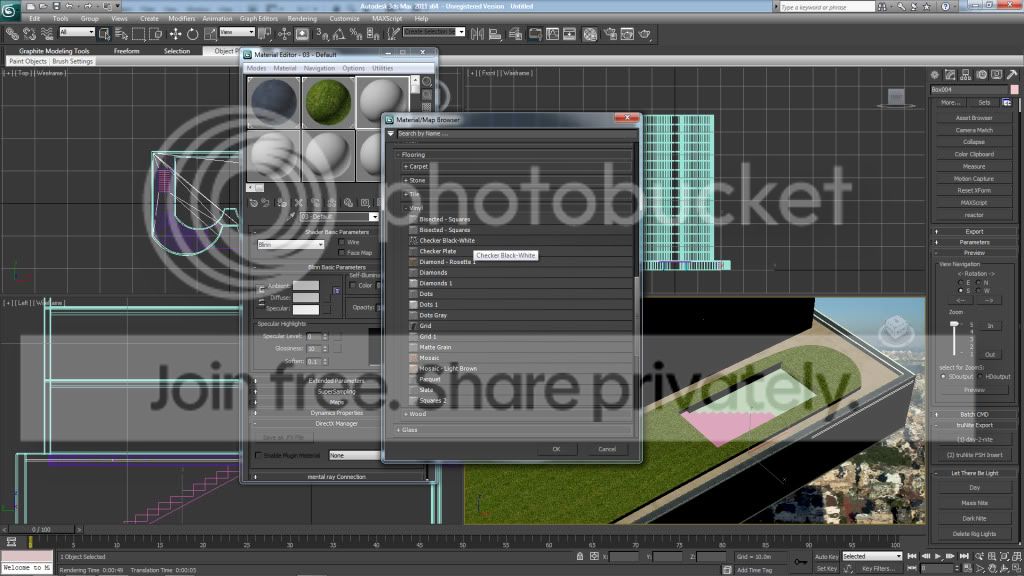Click the Align tool icon
1024x576 pixels.
pyautogui.click(x=495, y=34)
